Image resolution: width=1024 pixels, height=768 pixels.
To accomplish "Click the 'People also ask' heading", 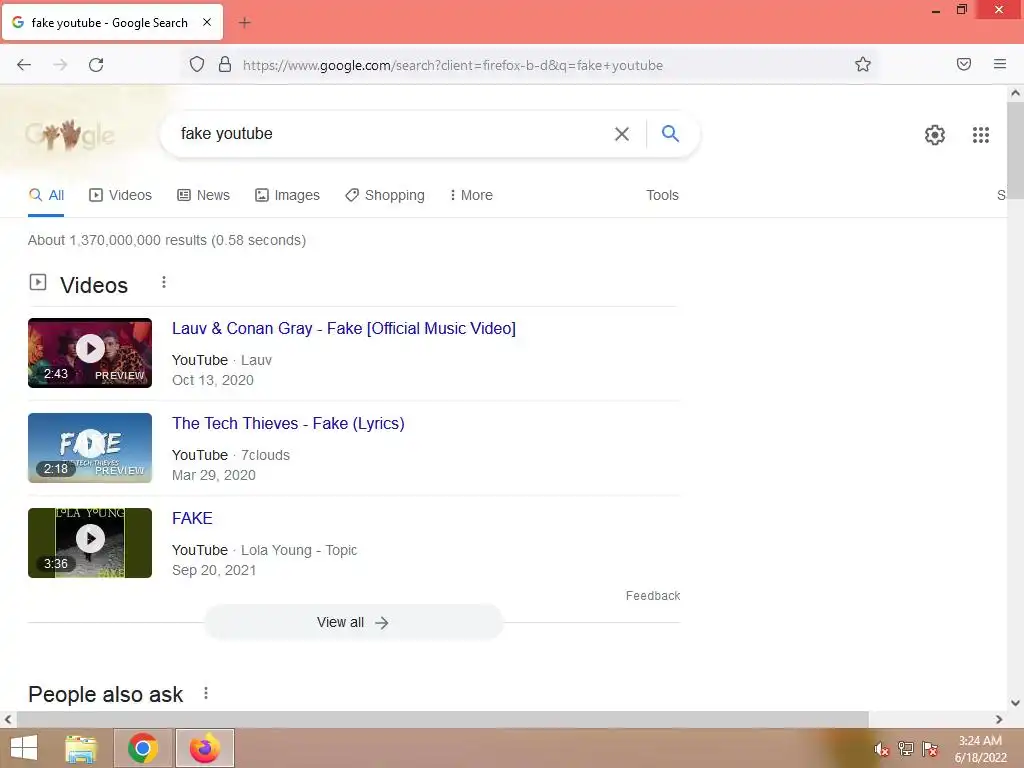I will click(106, 694).
